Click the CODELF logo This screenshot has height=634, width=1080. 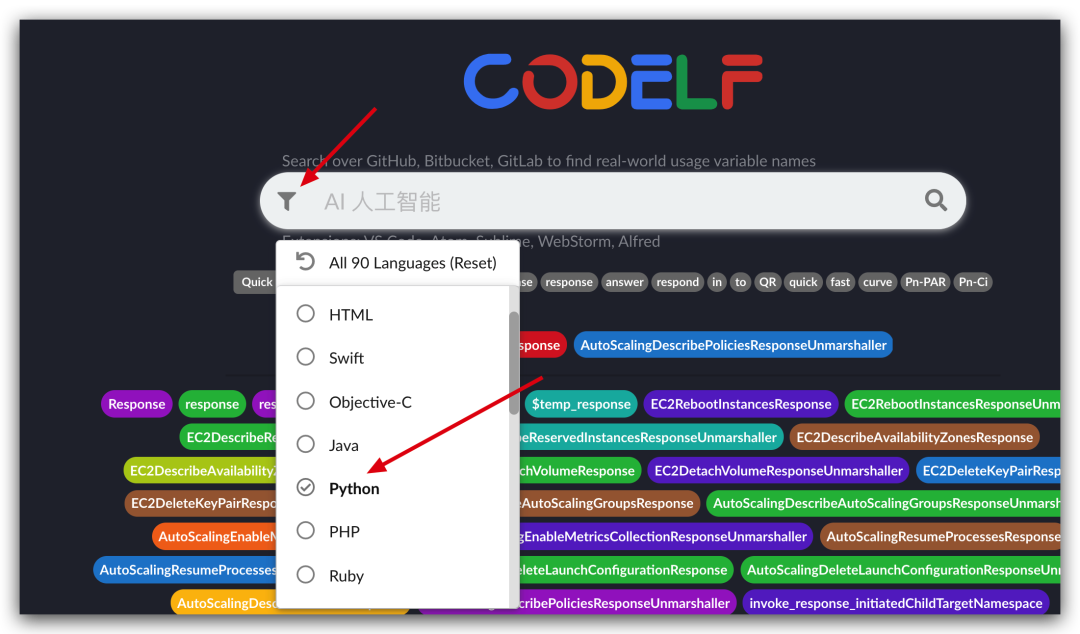613,82
